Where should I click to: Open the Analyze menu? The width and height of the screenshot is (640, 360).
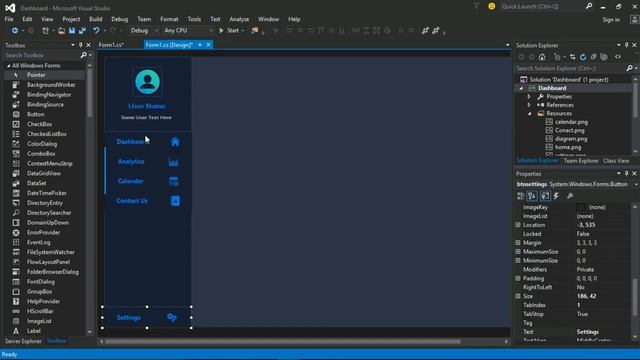tap(239, 19)
